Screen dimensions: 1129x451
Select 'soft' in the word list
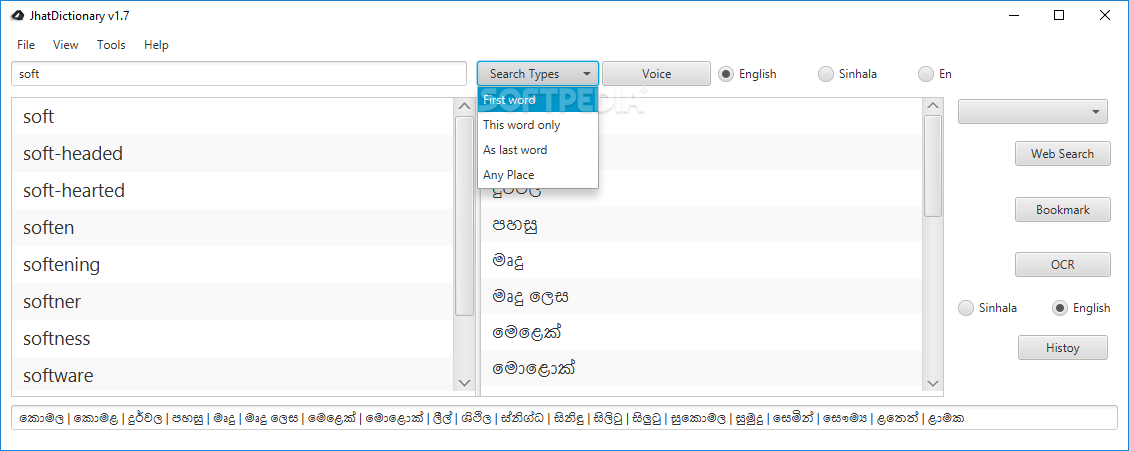click(233, 117)
